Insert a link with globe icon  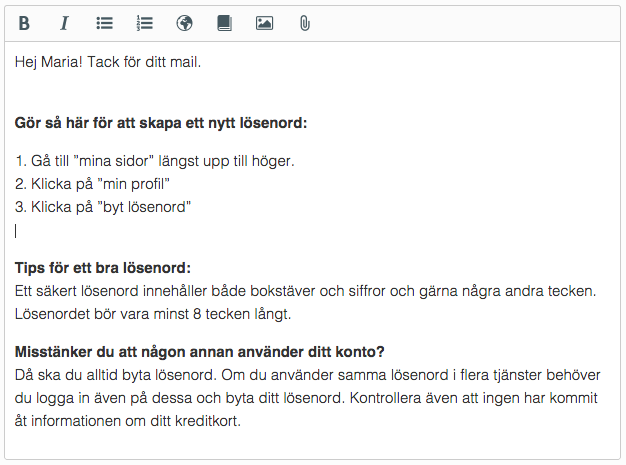pos(184,23)
